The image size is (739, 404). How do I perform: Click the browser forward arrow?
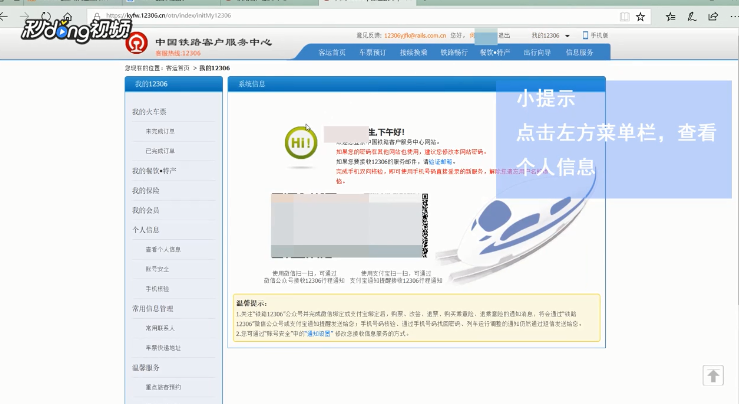pyautogui.click(x=25, y=17)
